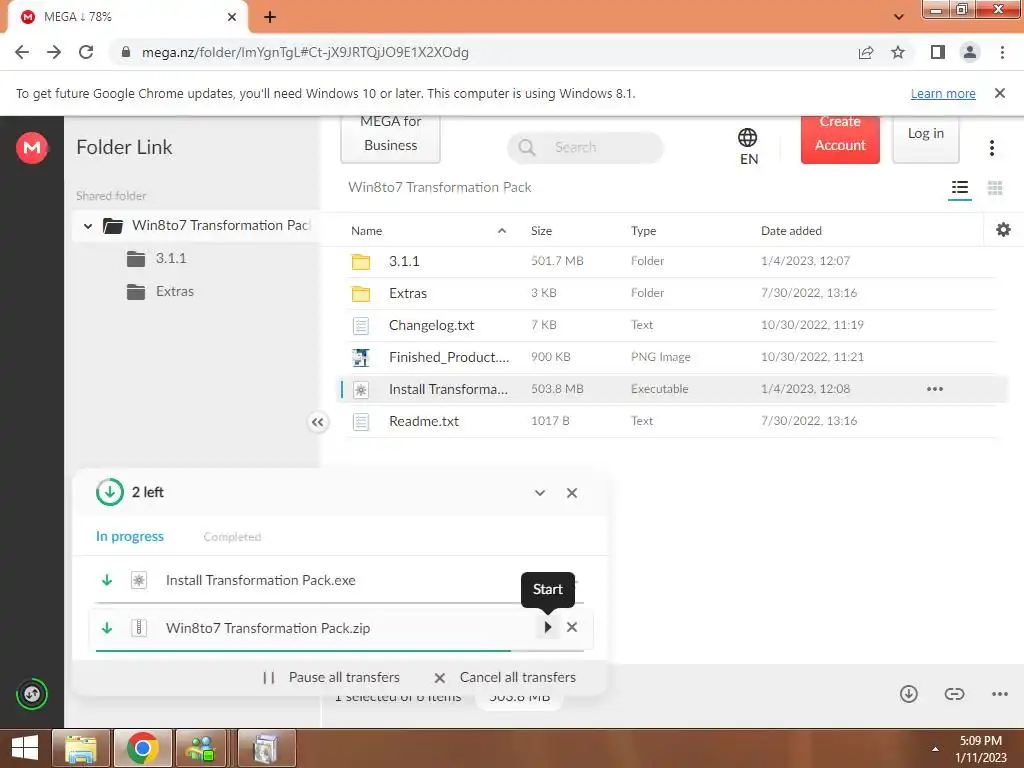Switch to the In progress tab
The image size is (1024, 768).
130,537
